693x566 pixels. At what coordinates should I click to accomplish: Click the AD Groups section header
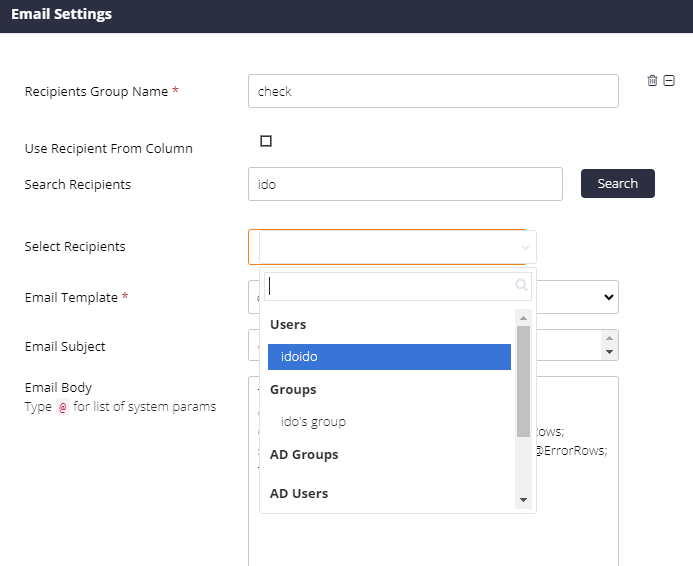[304, 454]
